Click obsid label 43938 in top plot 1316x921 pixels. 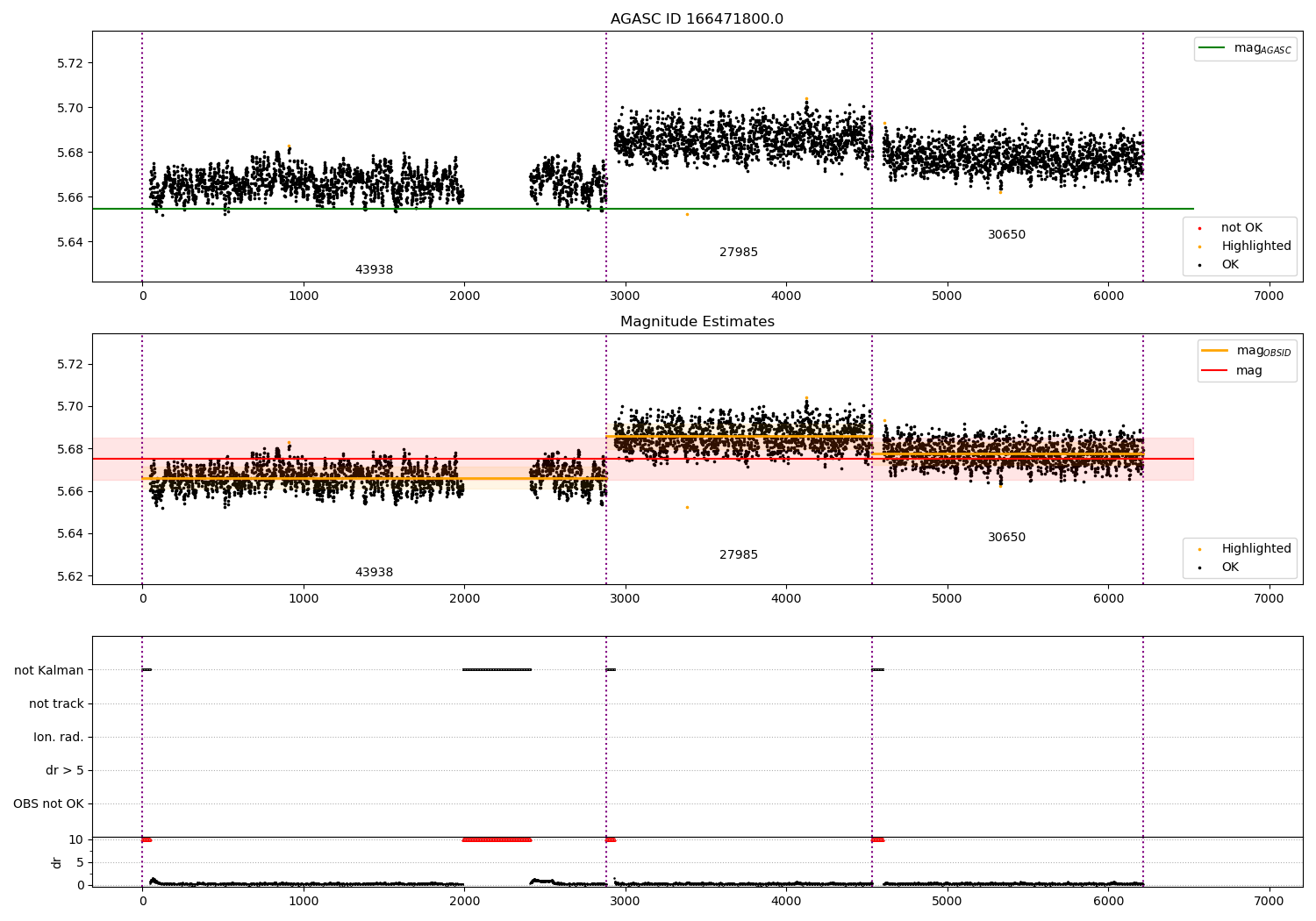click(374, 270)
